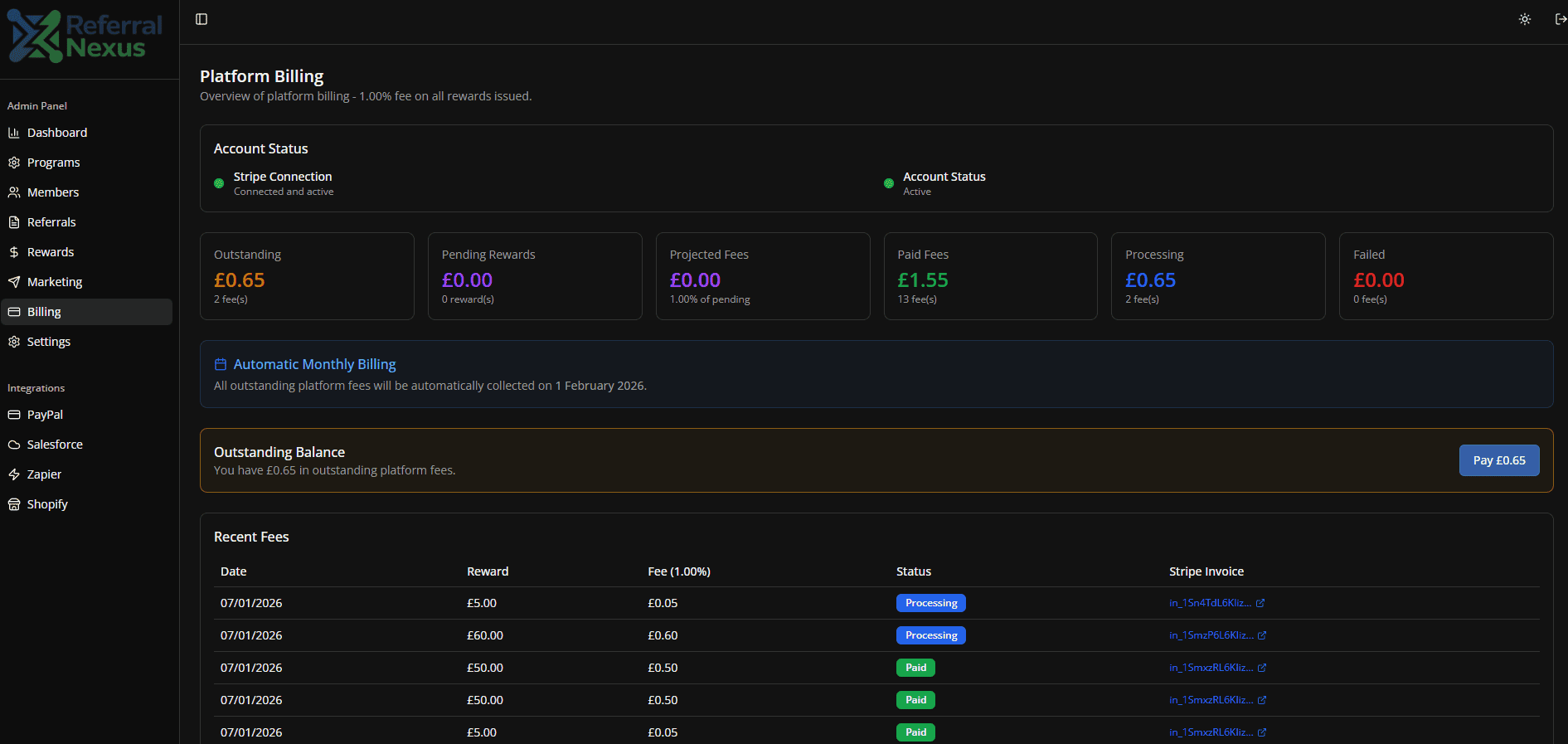Click the Paid Fees £1.55 amount

923,280
